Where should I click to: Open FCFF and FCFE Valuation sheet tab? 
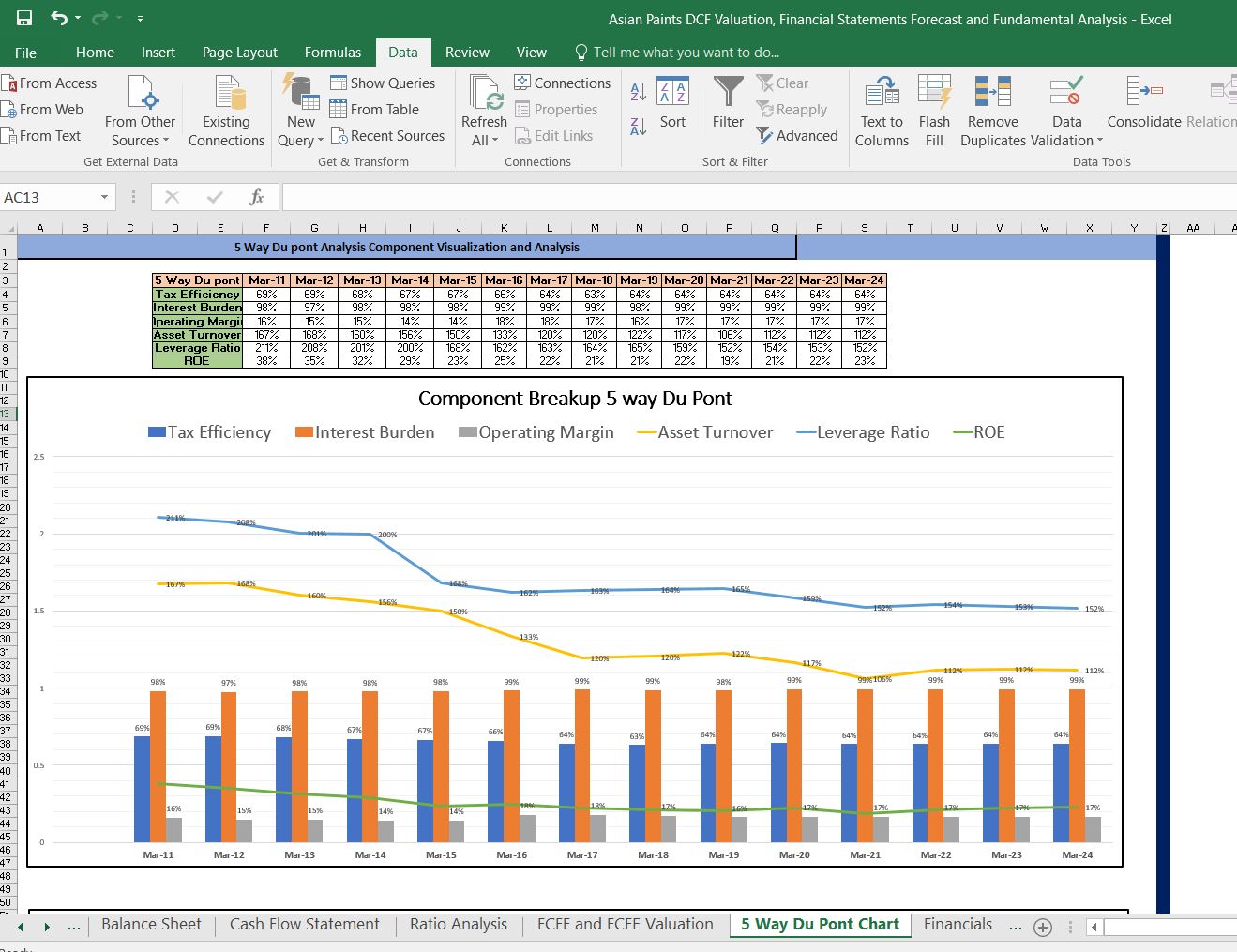pyautogui.click(x=626, y=925)
